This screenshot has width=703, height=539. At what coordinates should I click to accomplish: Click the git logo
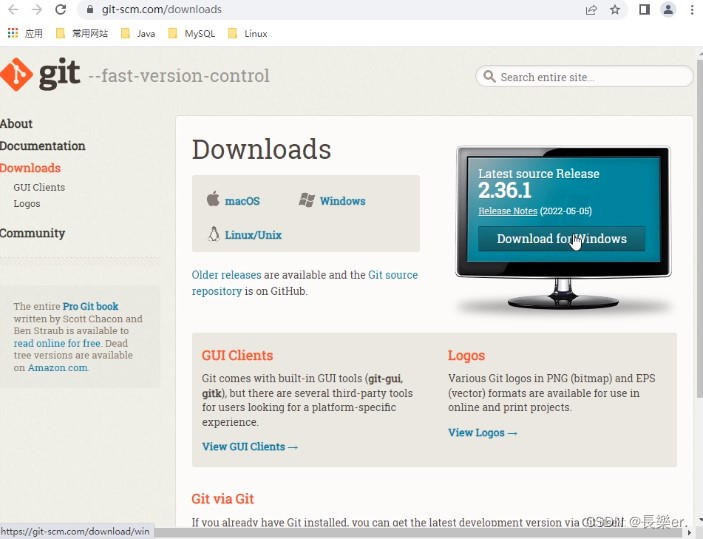pyautogui.click(x=41, y=74)
